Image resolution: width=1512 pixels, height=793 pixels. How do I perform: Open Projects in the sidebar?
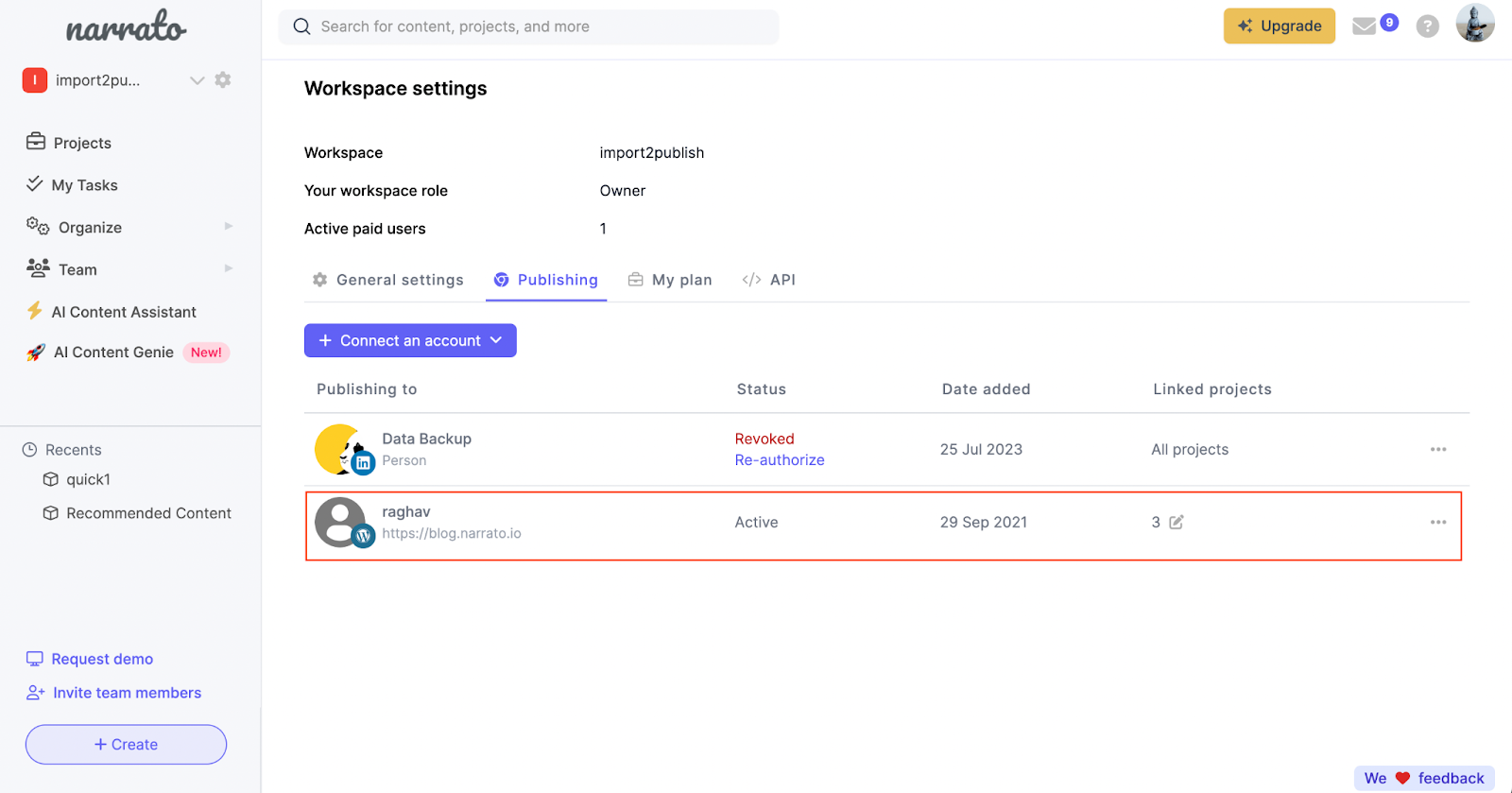click(69, 143)
